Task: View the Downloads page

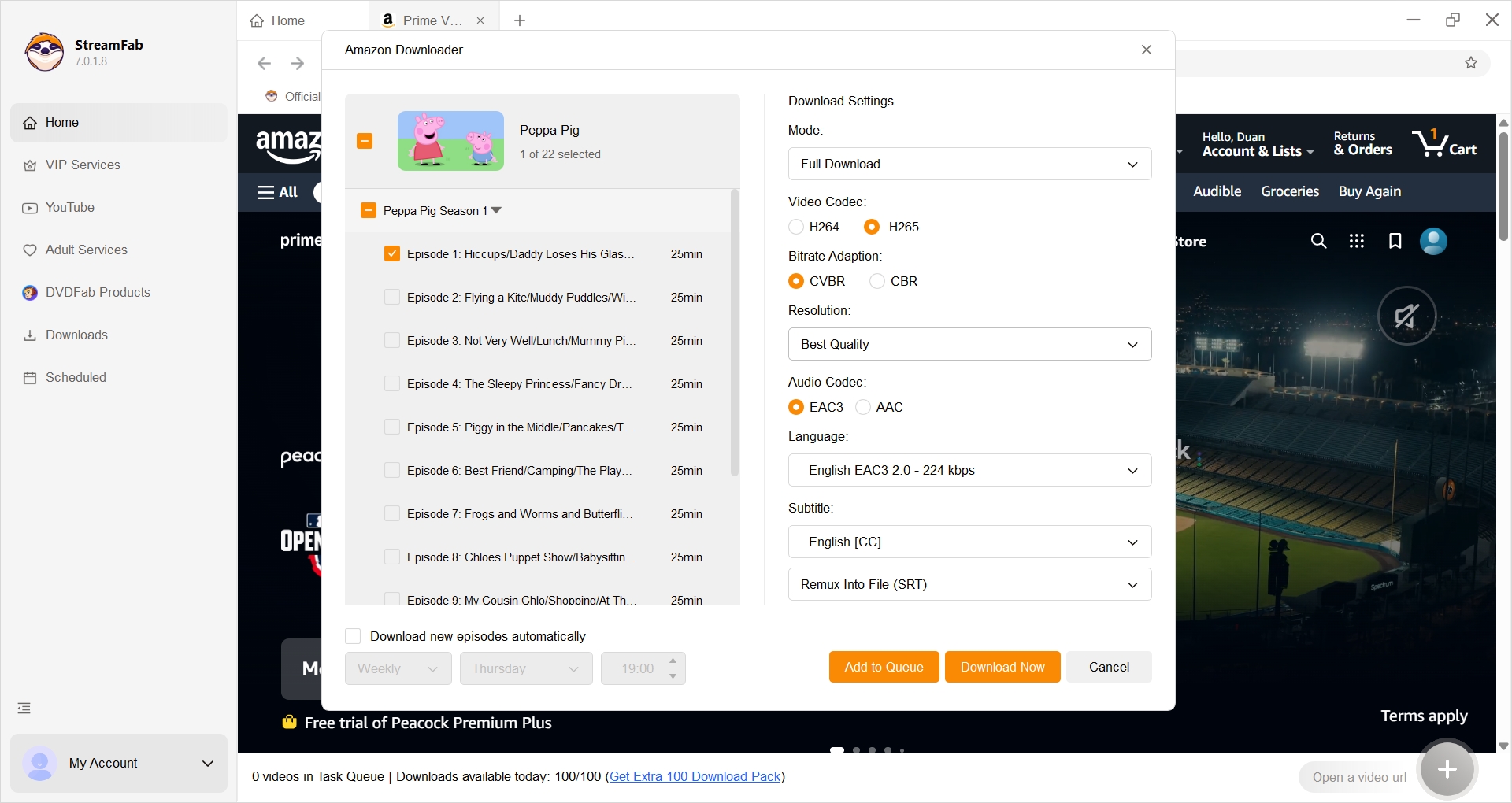Action: tap(76, 335)
